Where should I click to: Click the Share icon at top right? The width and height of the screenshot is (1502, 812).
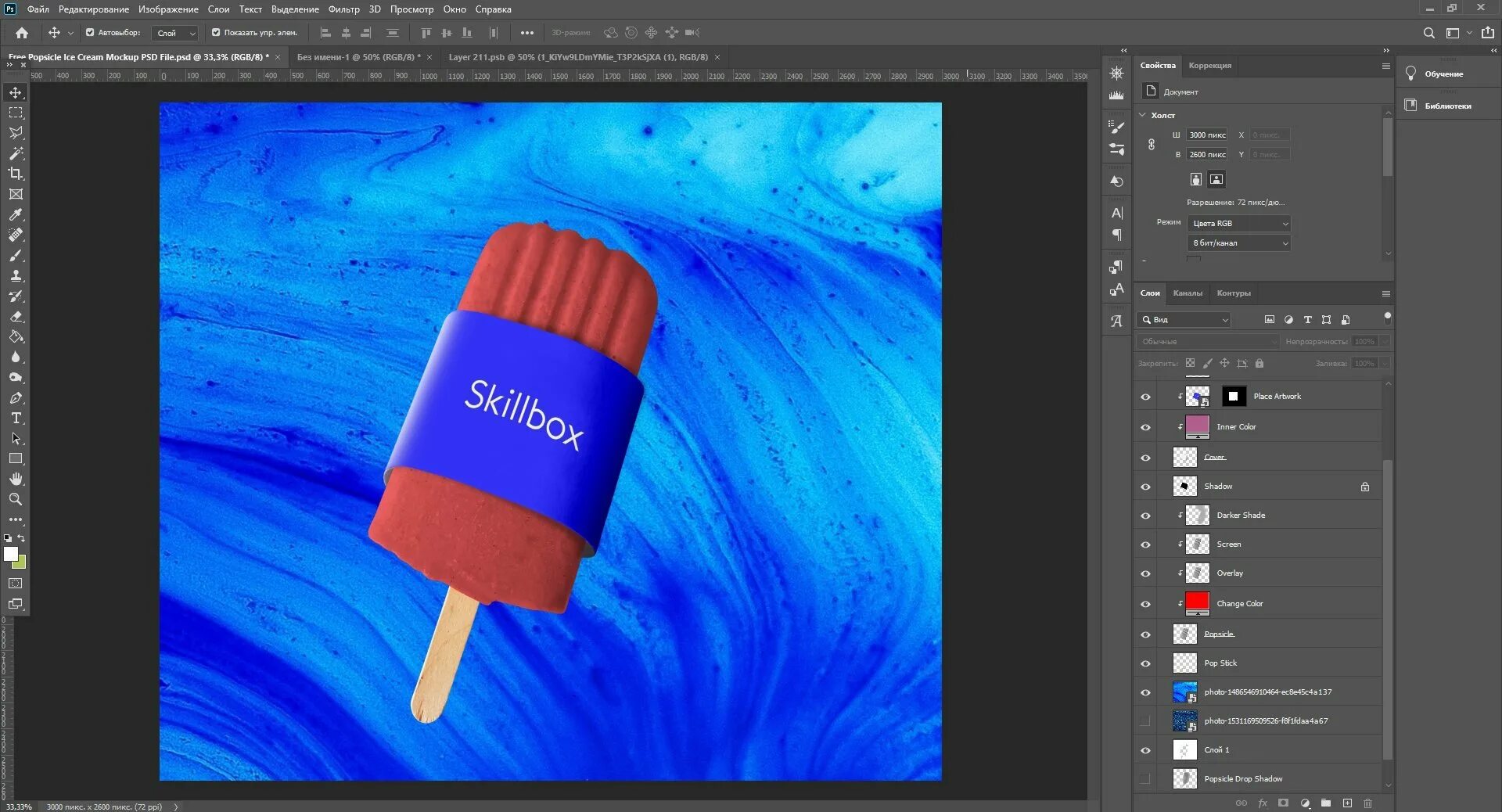click(1488, 33)
